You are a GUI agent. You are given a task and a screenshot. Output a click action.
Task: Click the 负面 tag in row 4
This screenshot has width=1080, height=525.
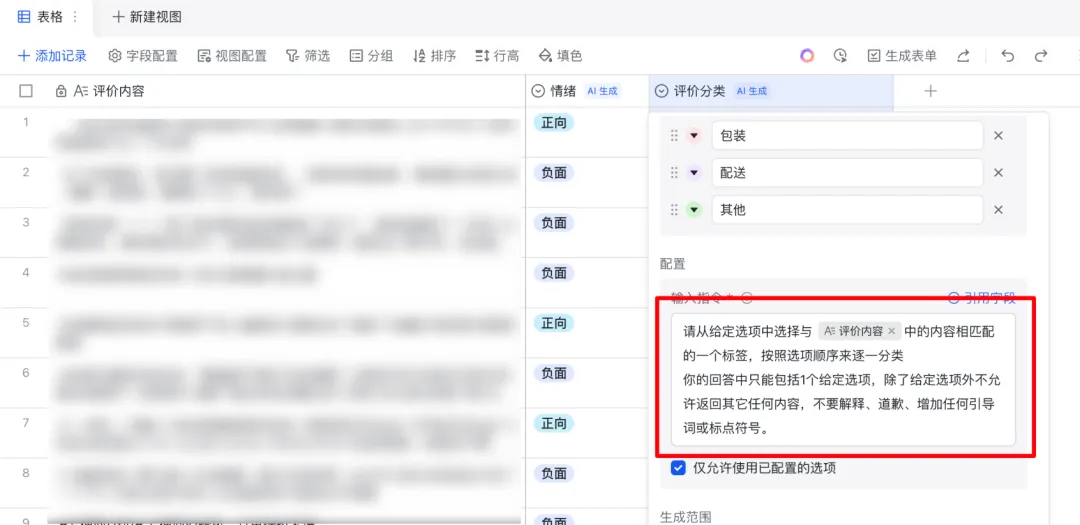(x=554, y=274)
